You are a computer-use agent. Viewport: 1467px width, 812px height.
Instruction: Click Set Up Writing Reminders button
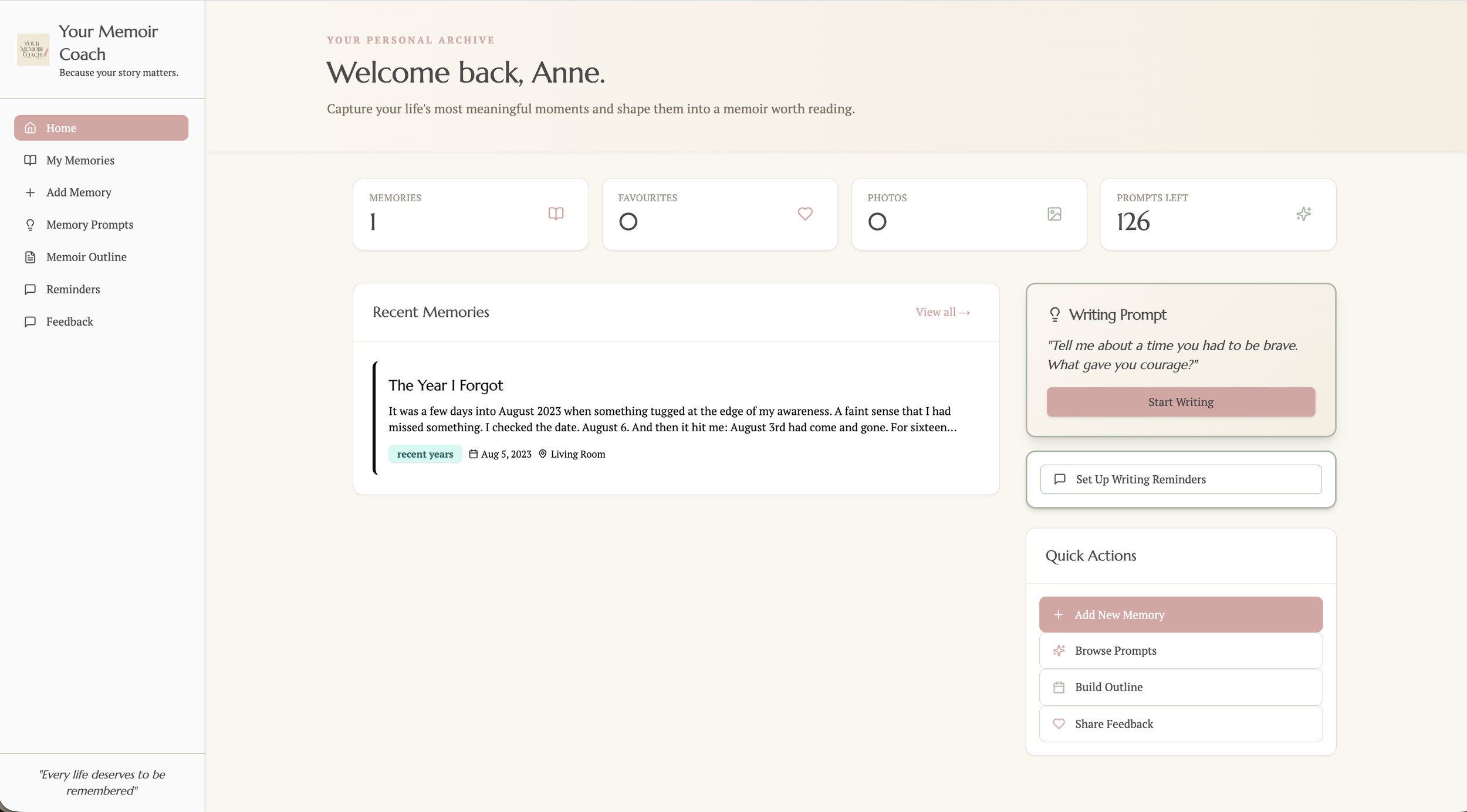pyautogui.click(x=1180, y=479)
